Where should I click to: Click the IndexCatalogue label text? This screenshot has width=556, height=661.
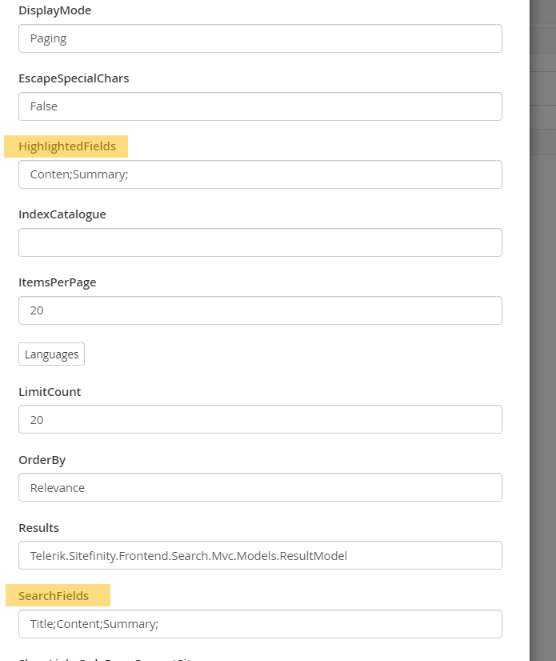62,214
